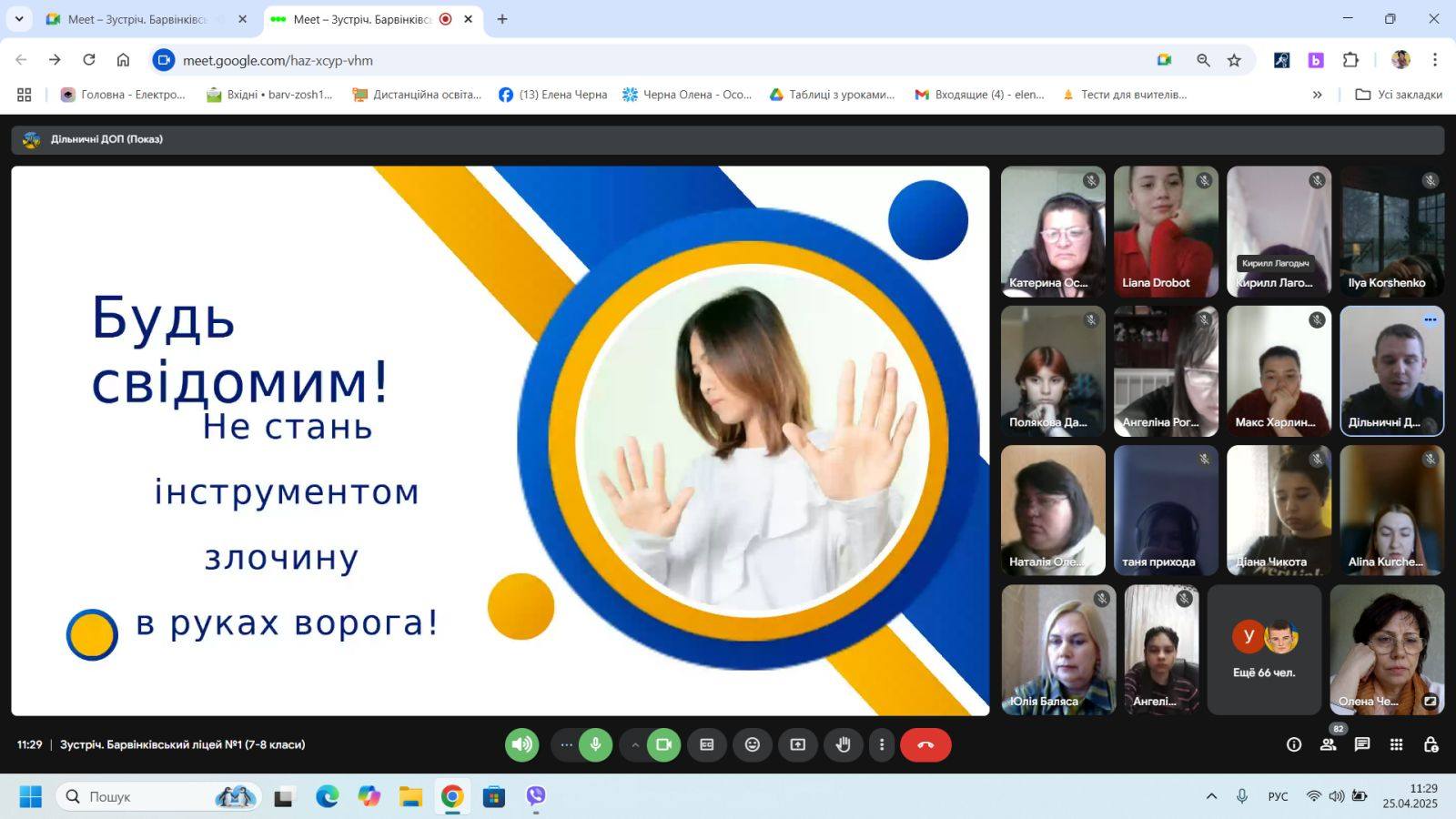This screenshot has height=819, width=1456.
Task: Open the tab search dropdown arrow
Action: pos(18,19)
